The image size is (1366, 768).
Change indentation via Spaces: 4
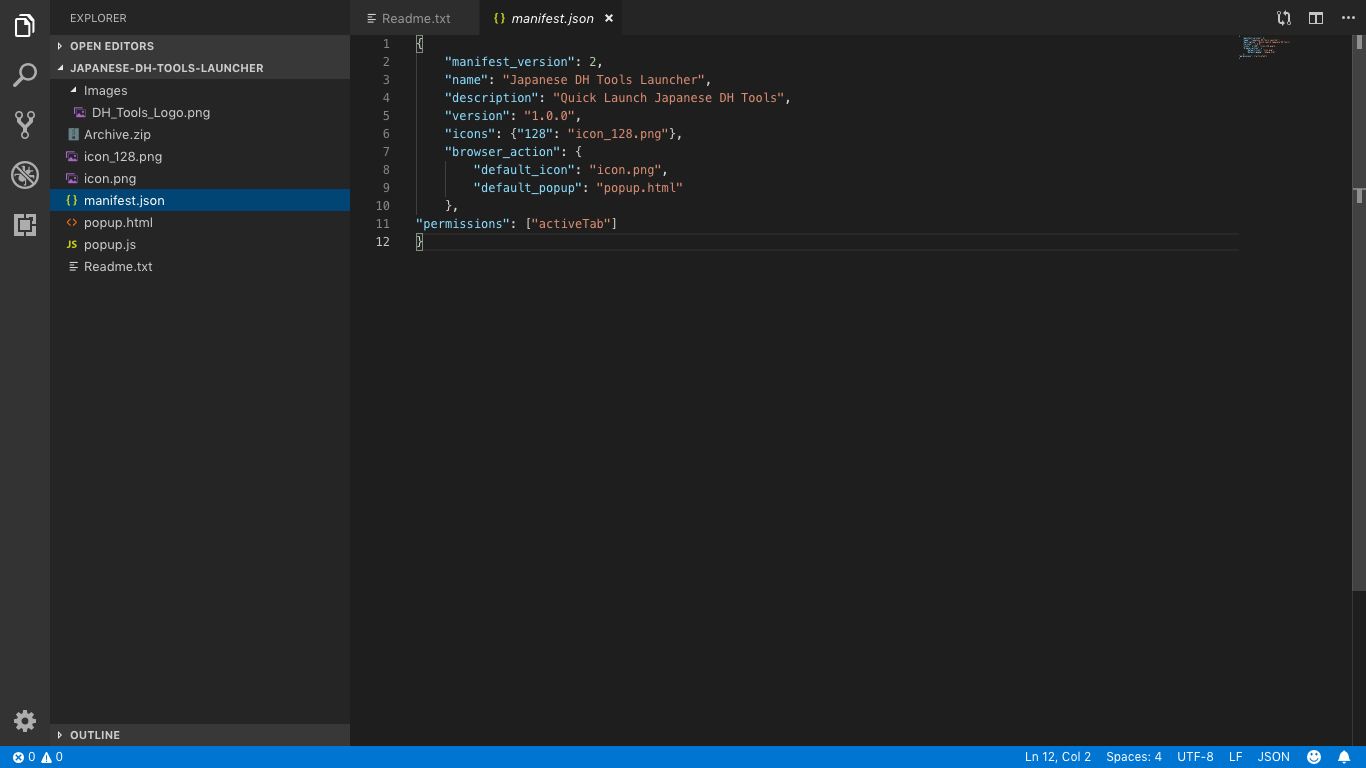[x=1134, y=757]
